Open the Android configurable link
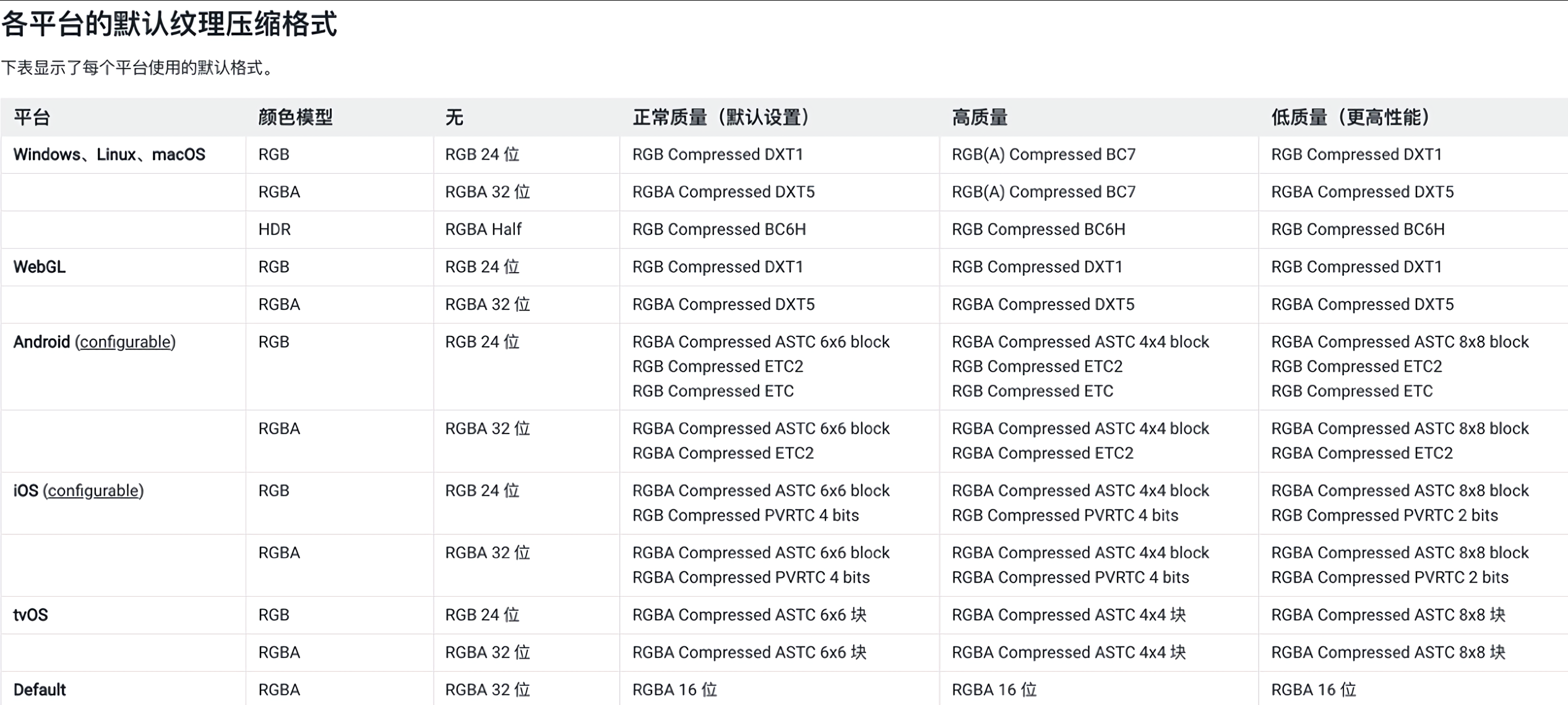1568x705 pixels. [125, 342]
